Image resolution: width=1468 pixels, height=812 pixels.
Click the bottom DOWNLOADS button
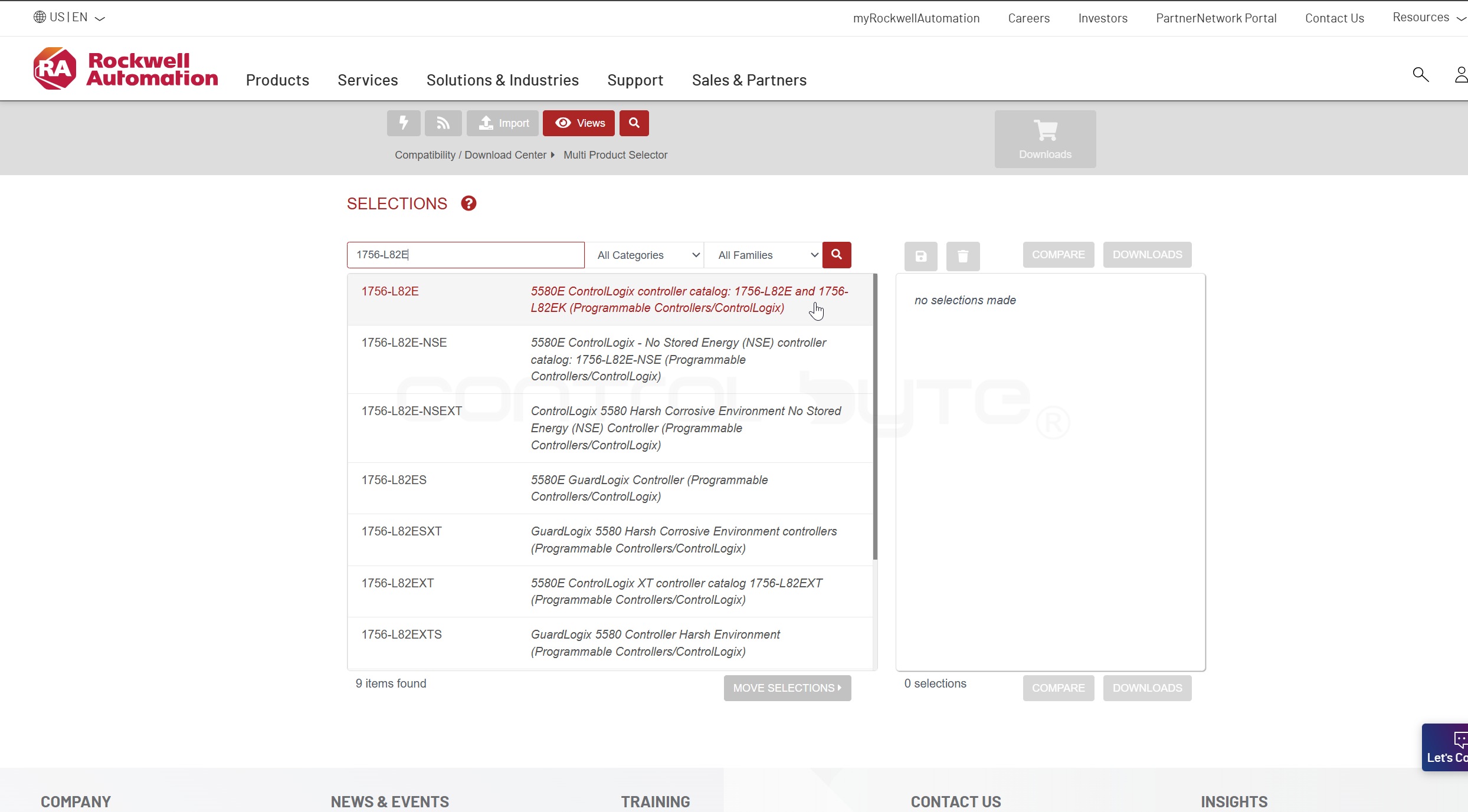[1148, 688]
